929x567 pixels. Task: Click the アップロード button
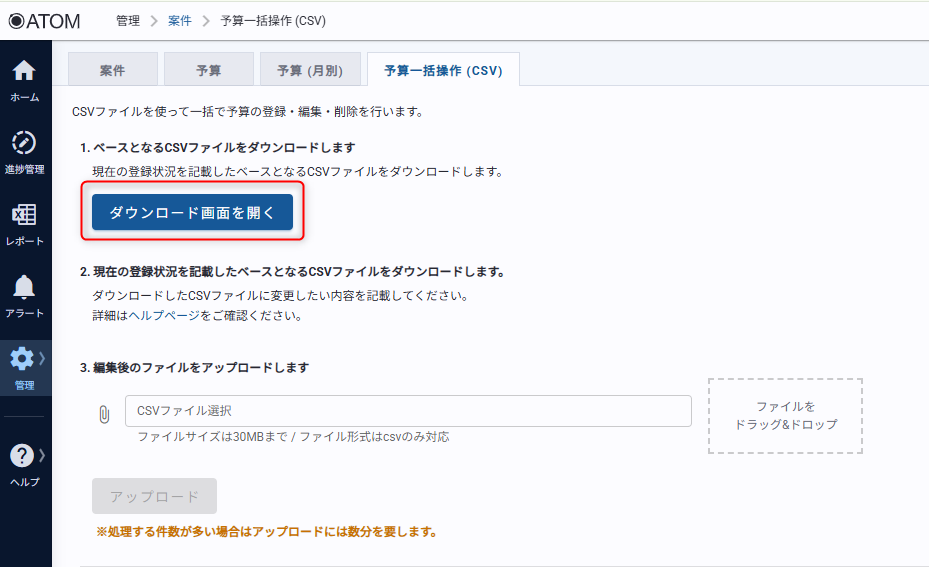[x=154, y=496]
